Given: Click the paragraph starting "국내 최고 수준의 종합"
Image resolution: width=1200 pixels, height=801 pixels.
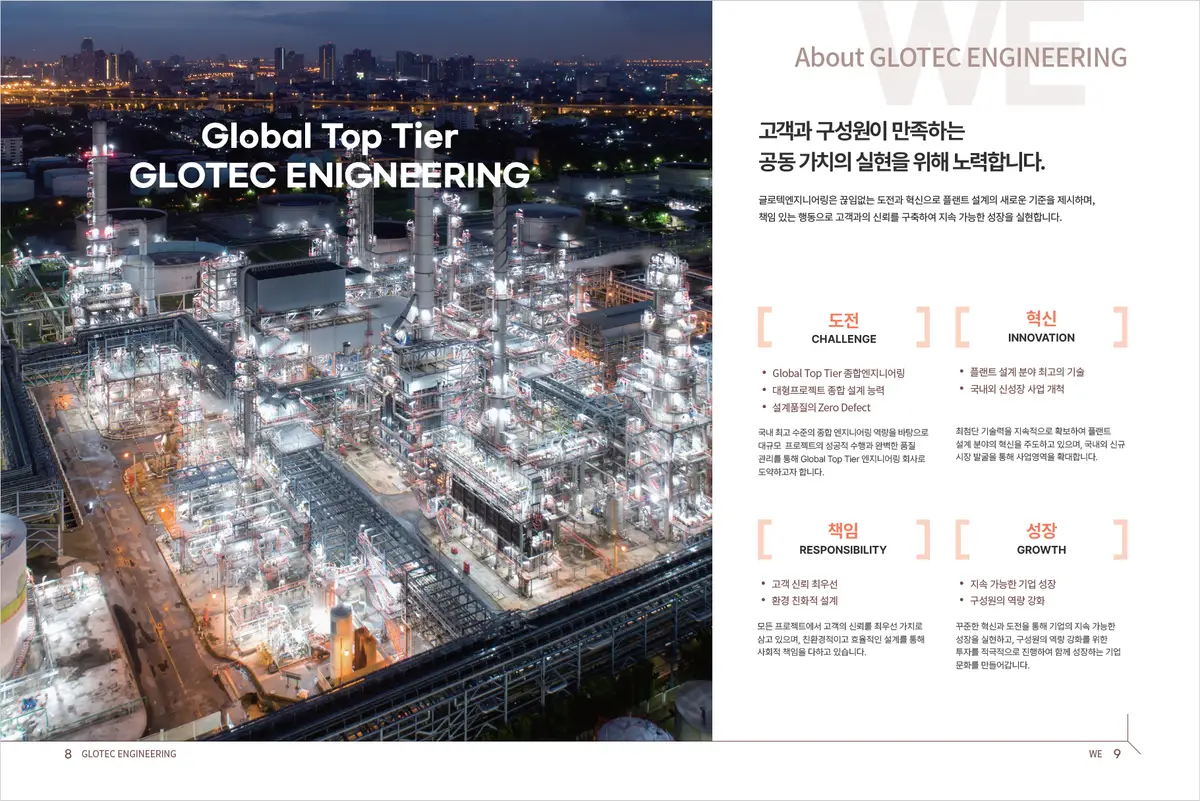Looking at the screenshot, I should (x=843, y=452).
